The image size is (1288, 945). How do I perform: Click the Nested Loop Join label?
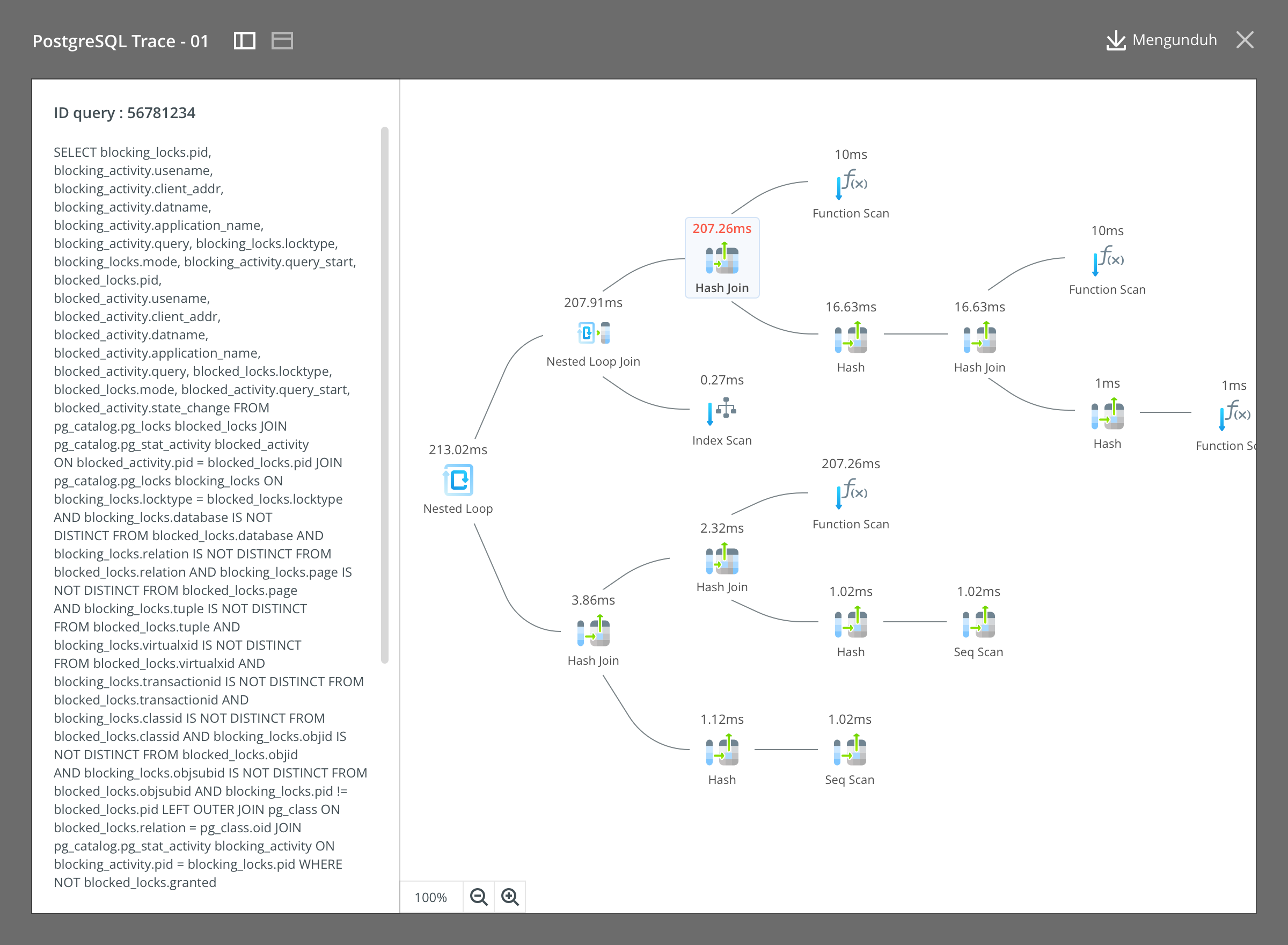(594, 361)
